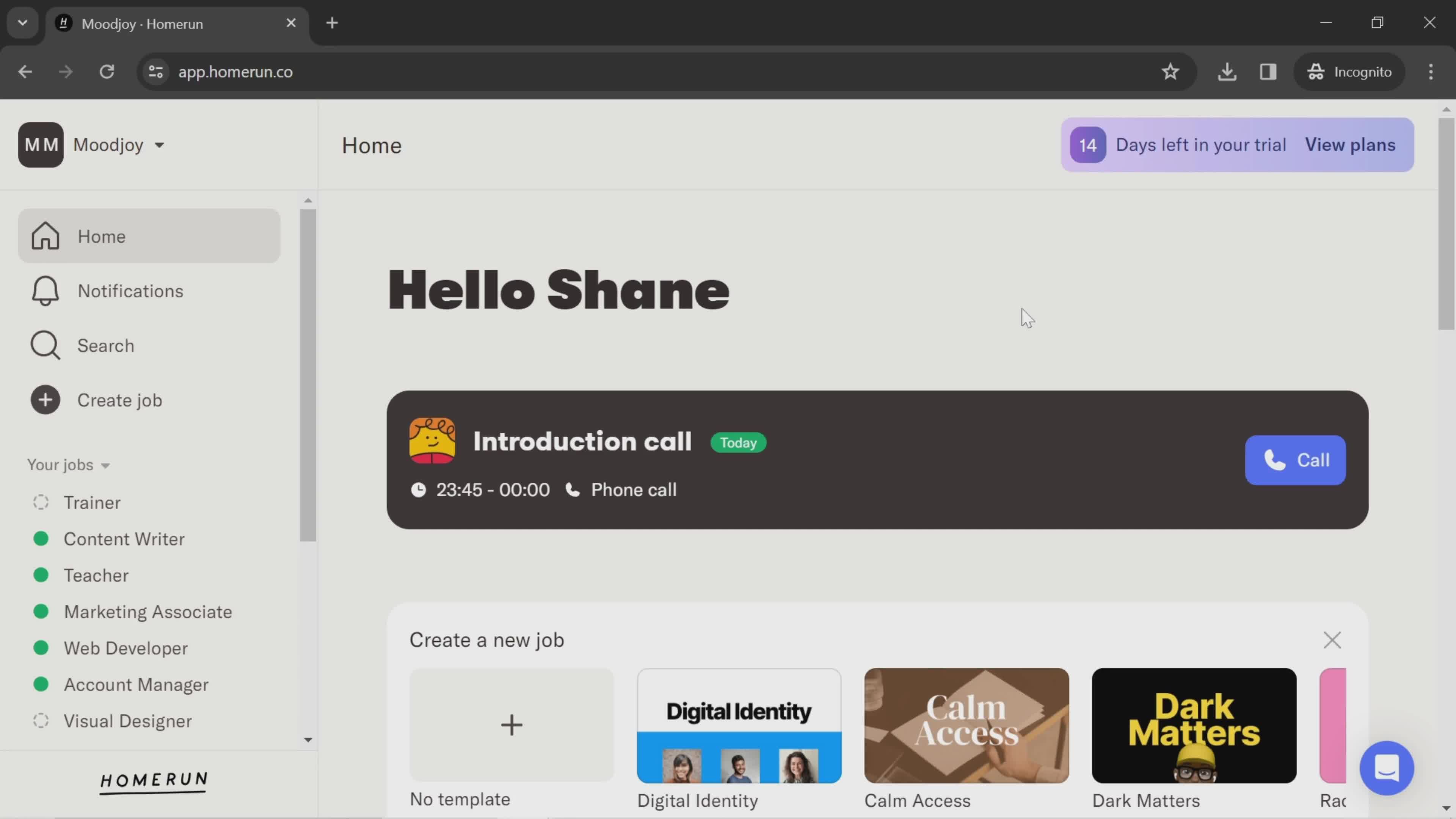
Task: Click the close X on Create a new job
Action: click(1333, 640)
